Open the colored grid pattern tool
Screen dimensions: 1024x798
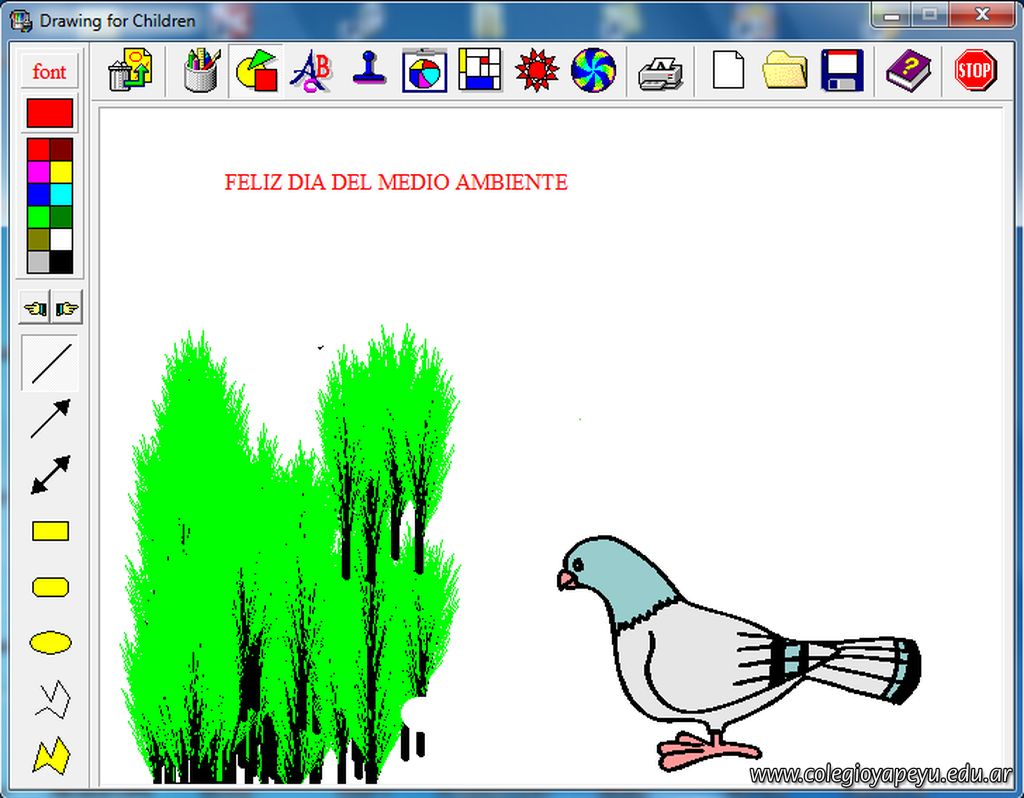(x=480, y=71)
